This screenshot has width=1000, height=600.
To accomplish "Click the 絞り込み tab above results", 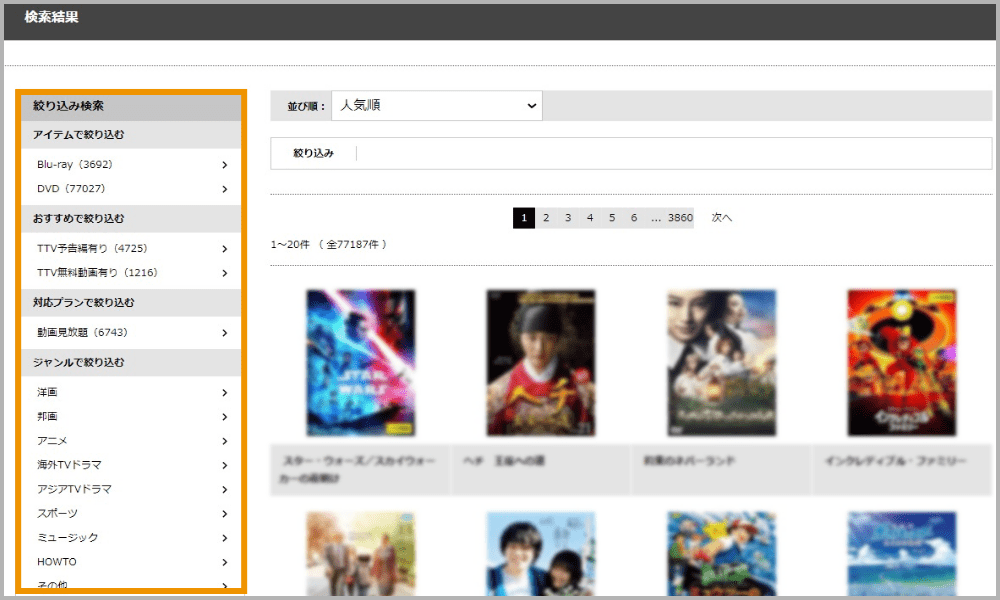I will [313, 154].
